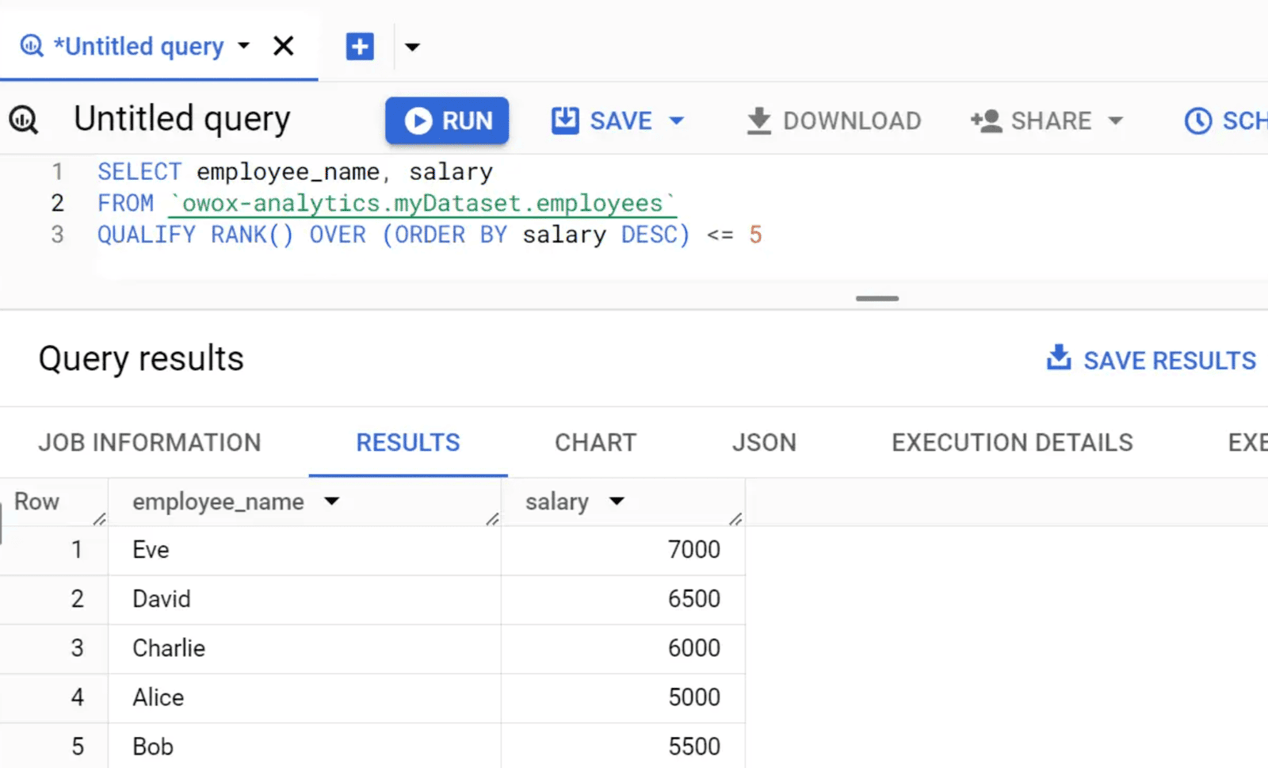1268x768 pixels.
Task: Click the download arrow icon
Action: [x=759, y=121]
